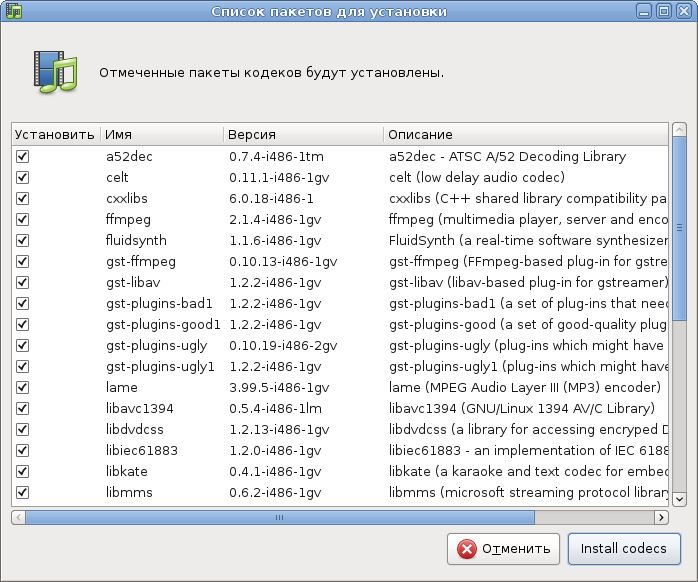The height and width of the screenshot is (582, 698).
Task: Uncheck the libmms checkbox
Action: pyautogui.click(x=22, y=492)
